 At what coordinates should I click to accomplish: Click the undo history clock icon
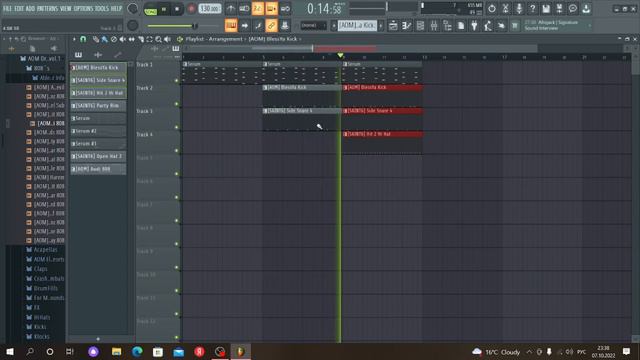click(x=492, y=9)
